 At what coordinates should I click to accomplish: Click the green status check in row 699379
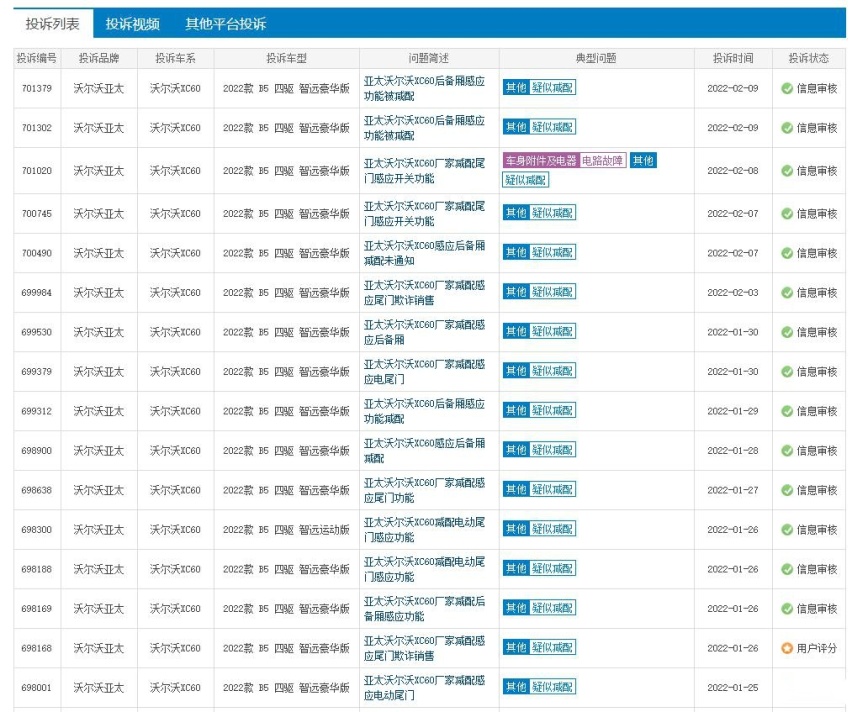pos(787,372)
